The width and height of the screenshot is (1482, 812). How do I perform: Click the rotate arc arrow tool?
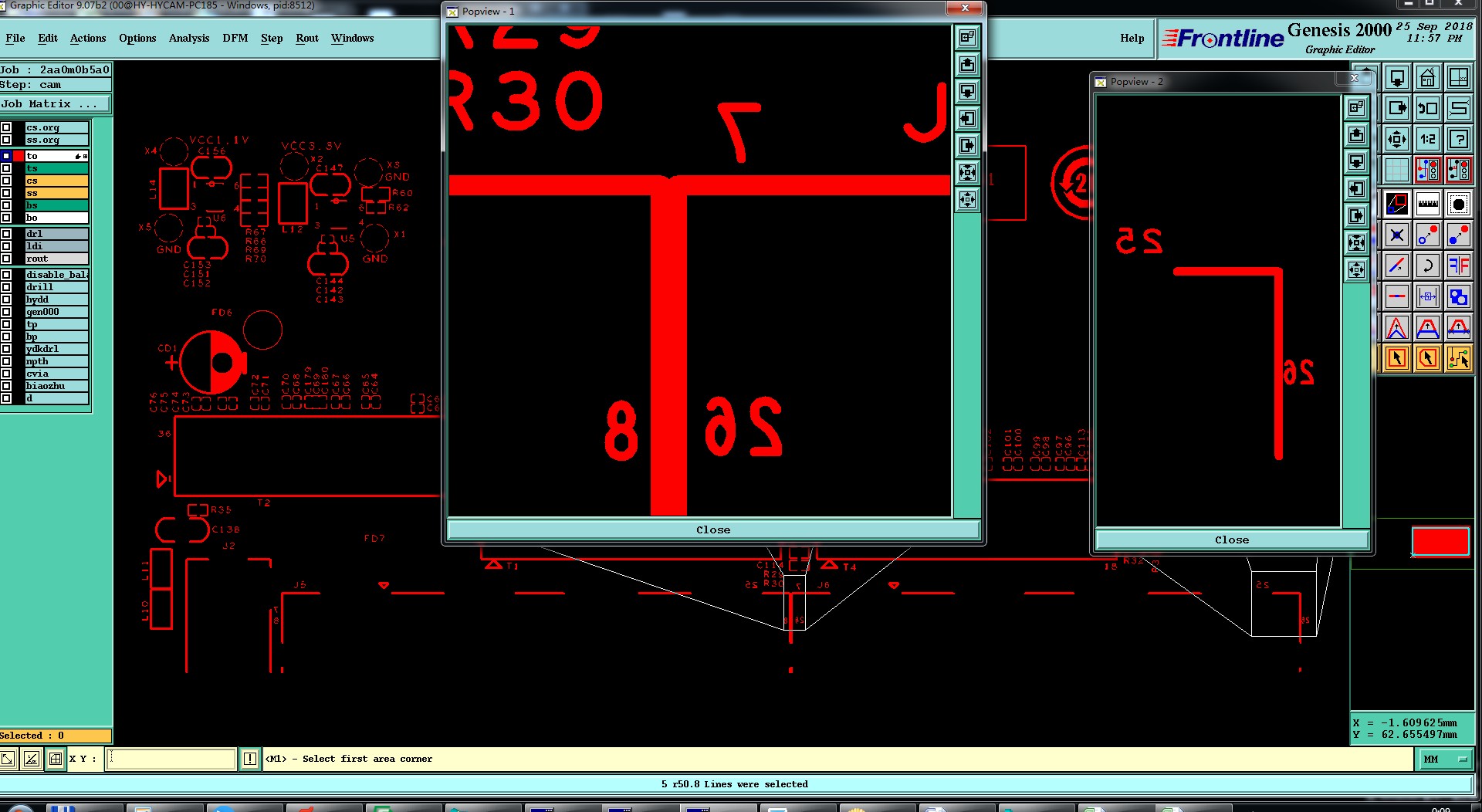coord(1427,266)
